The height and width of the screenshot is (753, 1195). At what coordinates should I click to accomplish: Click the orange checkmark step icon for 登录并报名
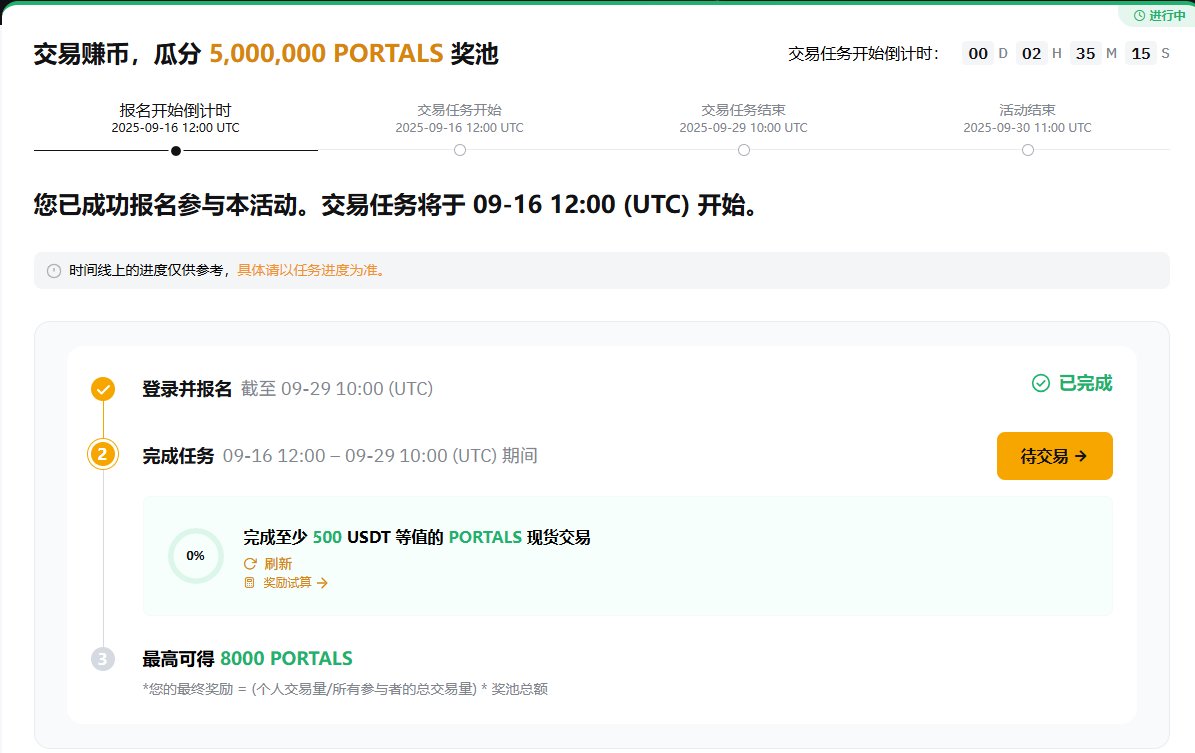(x=103, y=389)
